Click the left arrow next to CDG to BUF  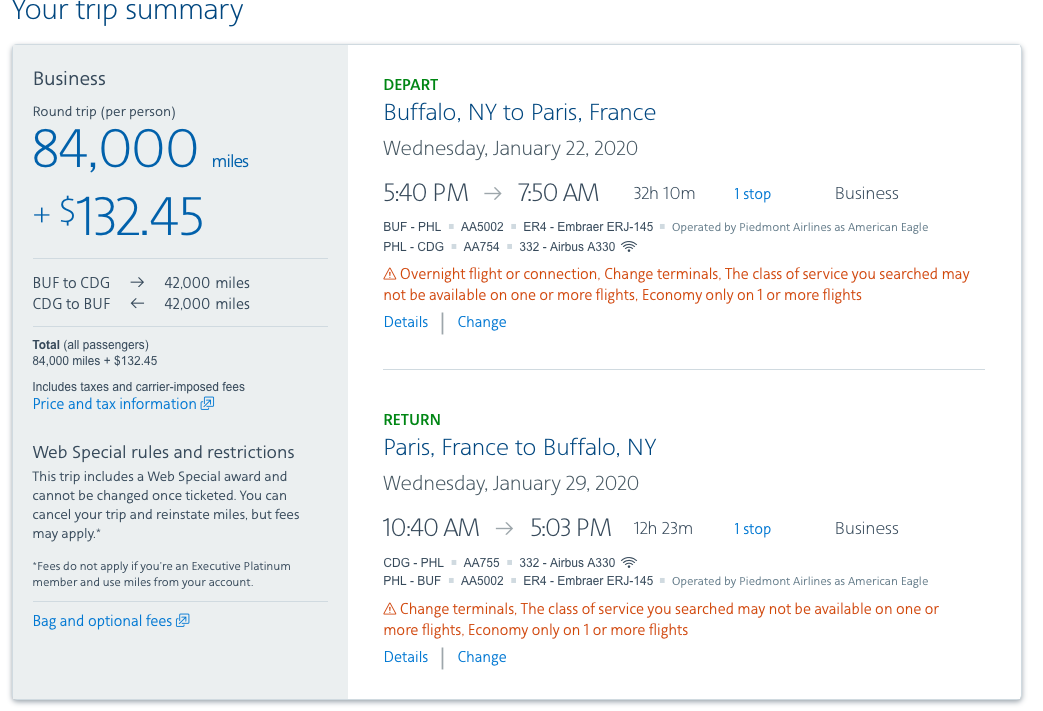click(138, 304)
